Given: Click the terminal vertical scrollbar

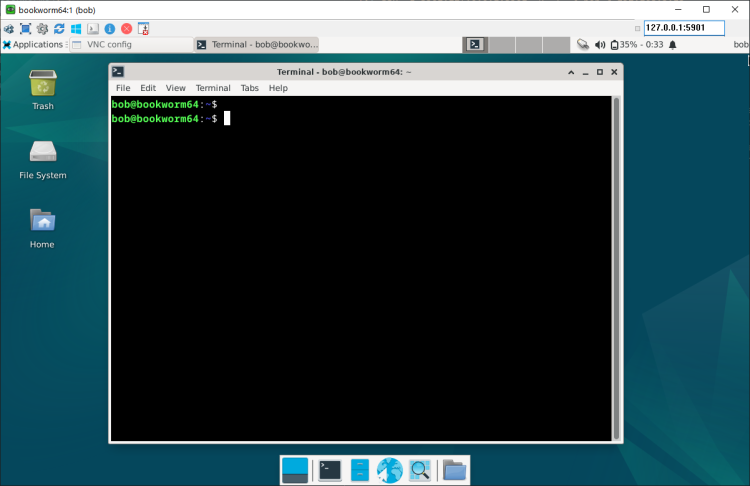Looking at the screenshot, I should pyautogui.click(x=617, y=268).
